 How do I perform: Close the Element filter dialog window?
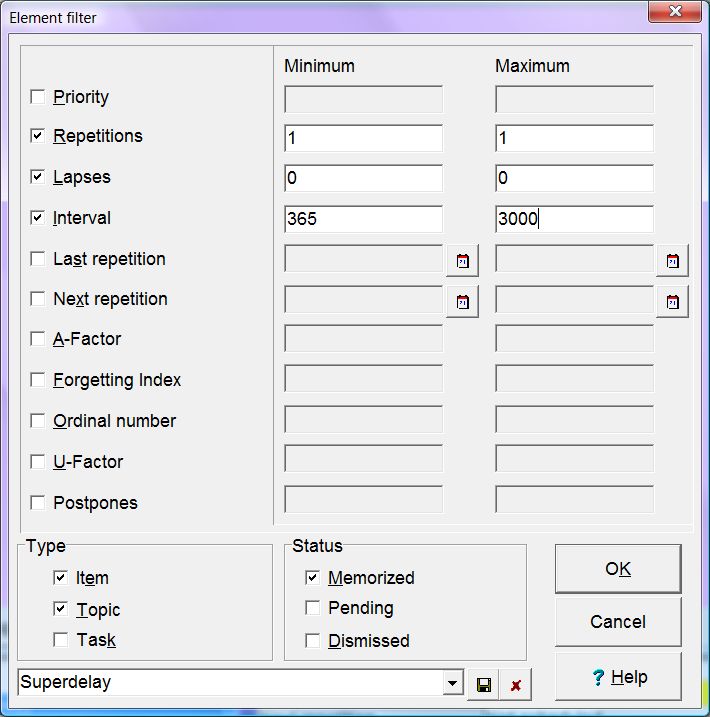pos(675,14)
